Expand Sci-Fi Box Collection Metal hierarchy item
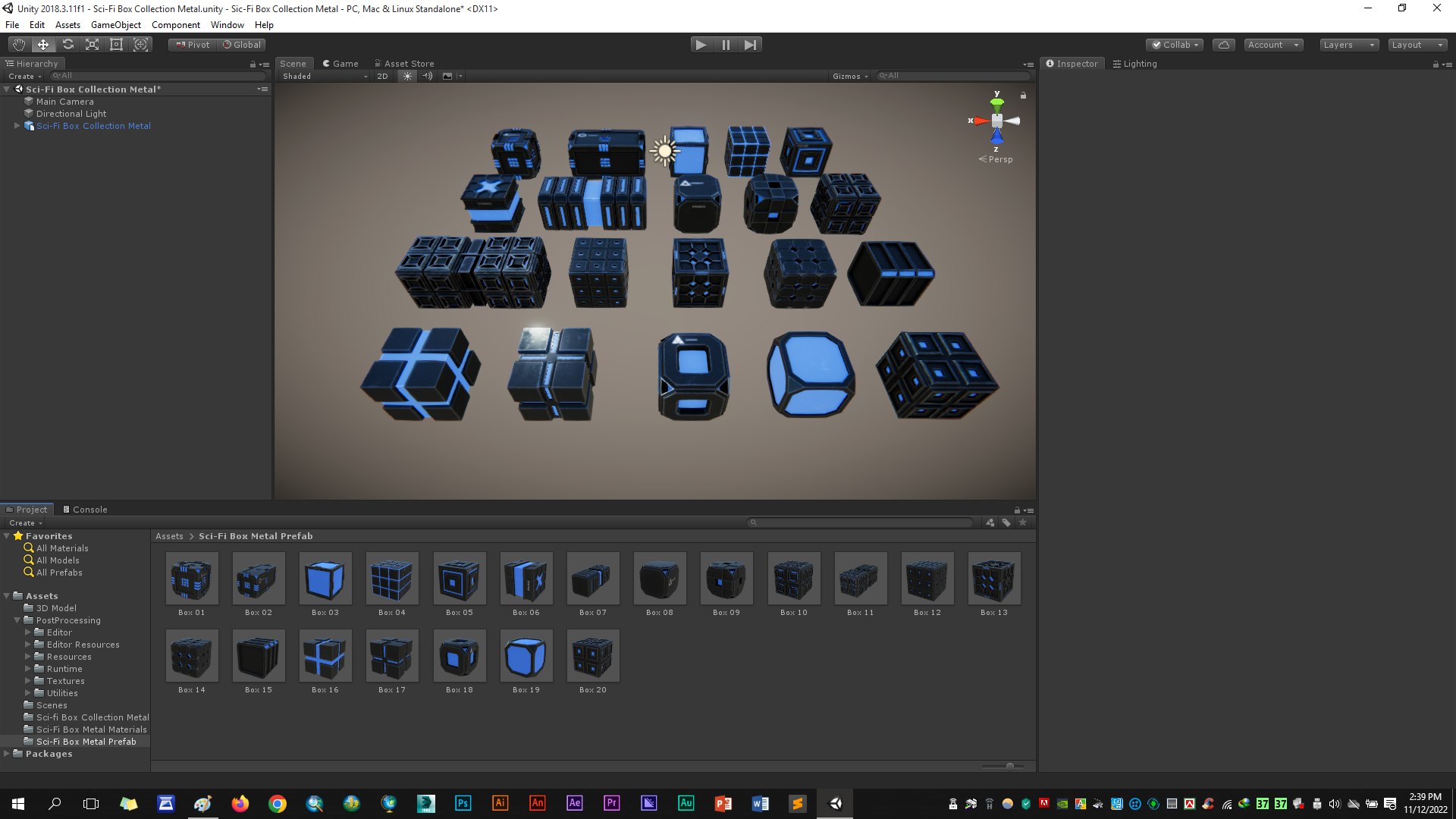 (17, 126)
